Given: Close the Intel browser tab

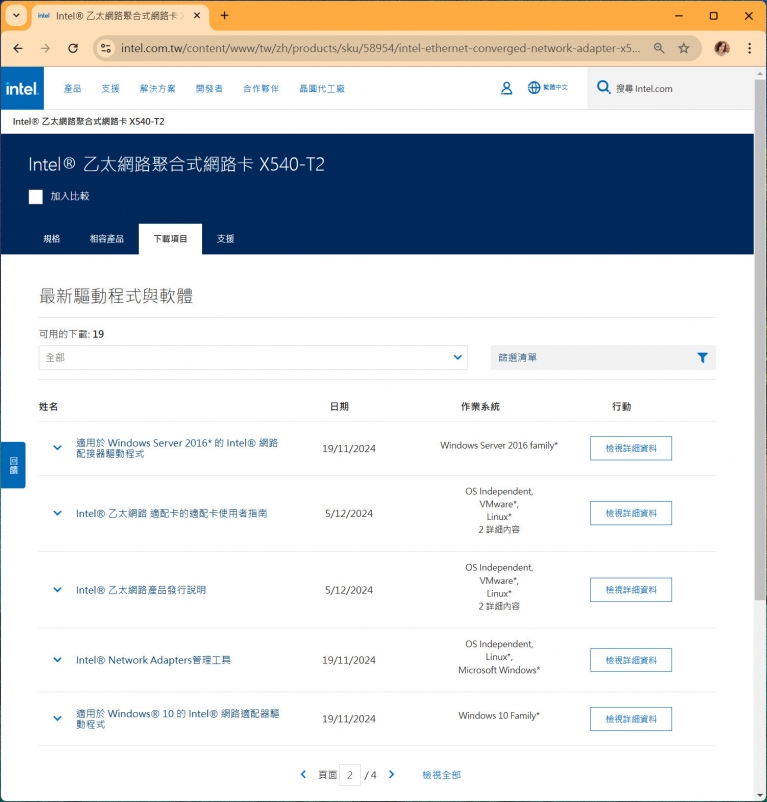Looking at the screenshot, I should 197,16.
